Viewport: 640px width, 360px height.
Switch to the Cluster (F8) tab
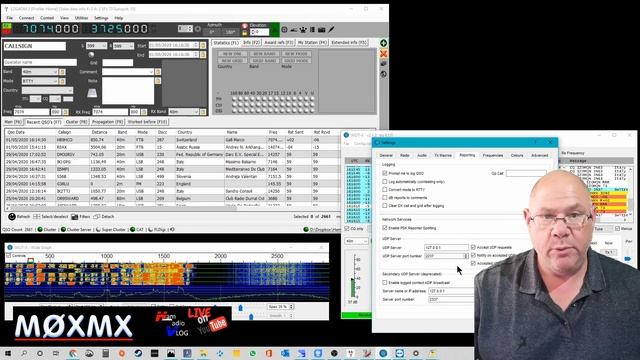[x=77, y=122]
